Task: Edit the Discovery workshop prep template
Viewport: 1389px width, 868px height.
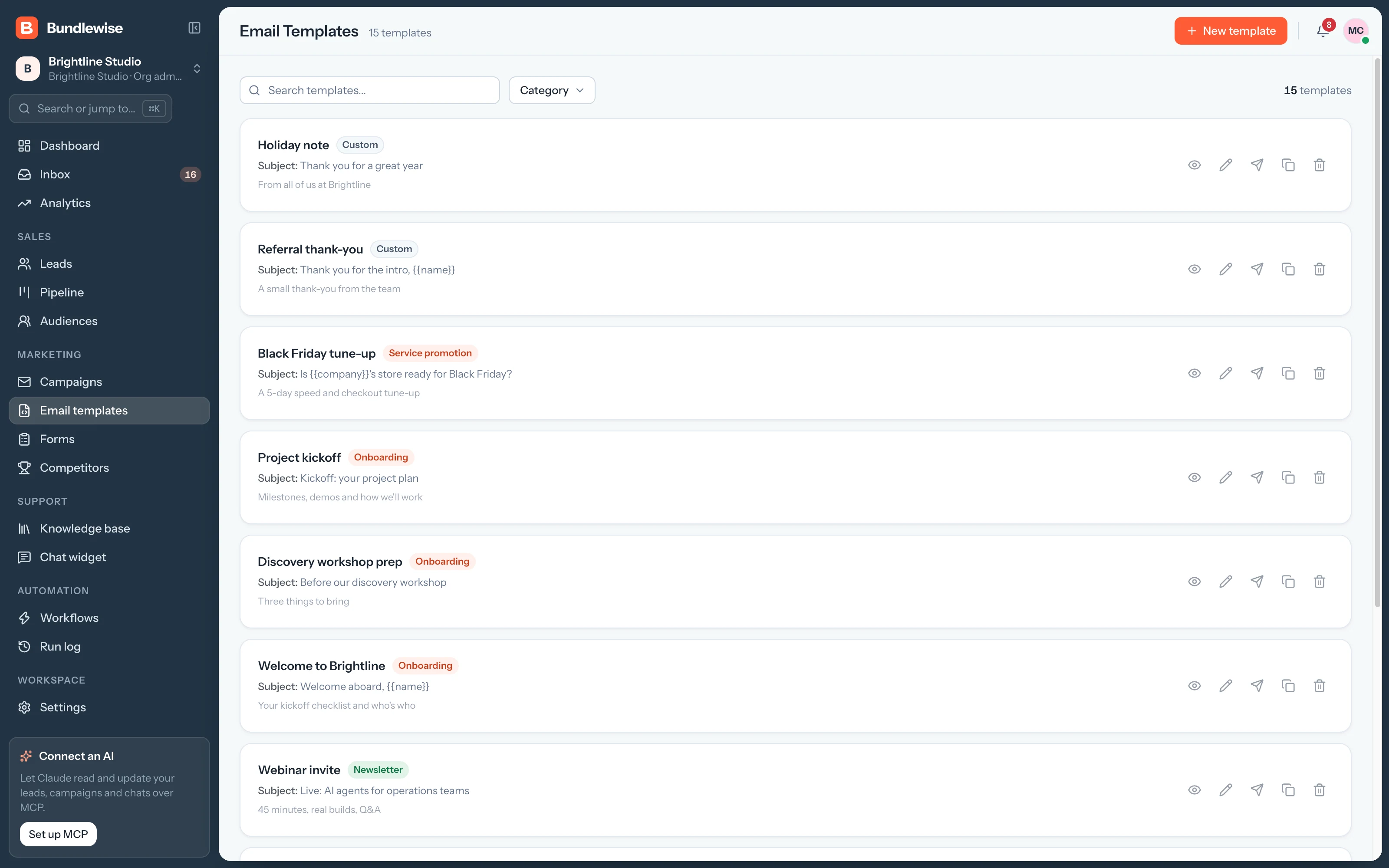Action: coord(1225,582)
